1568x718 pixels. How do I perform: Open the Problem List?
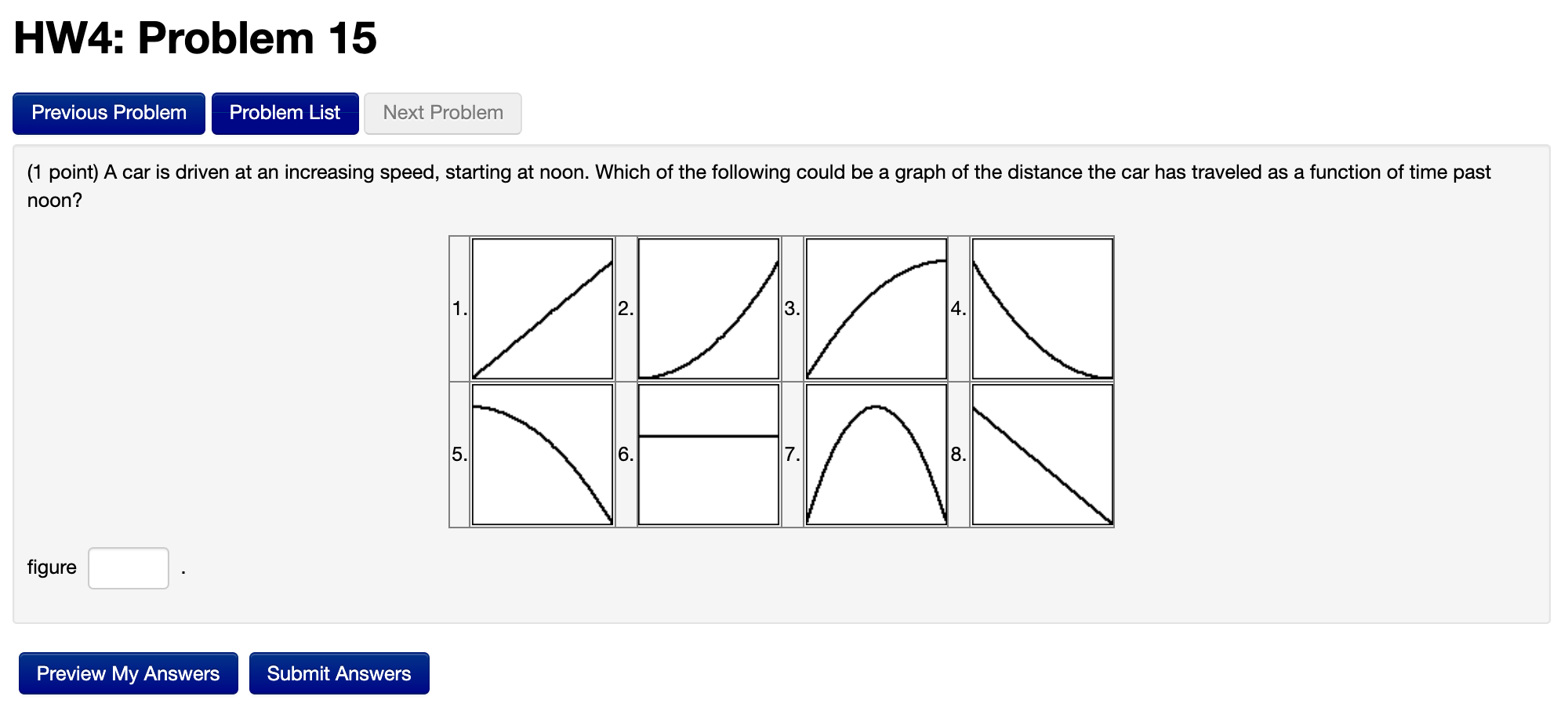pyautogui.click(x=285, y=112)
